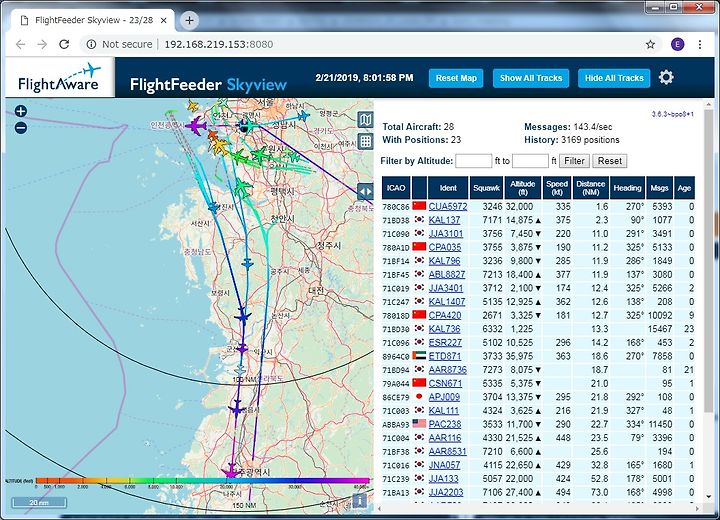Select the 71C090 row ICAO cell
Image resolution: width=720 pixels, height=520 pixels.
[x=396, y=234]
